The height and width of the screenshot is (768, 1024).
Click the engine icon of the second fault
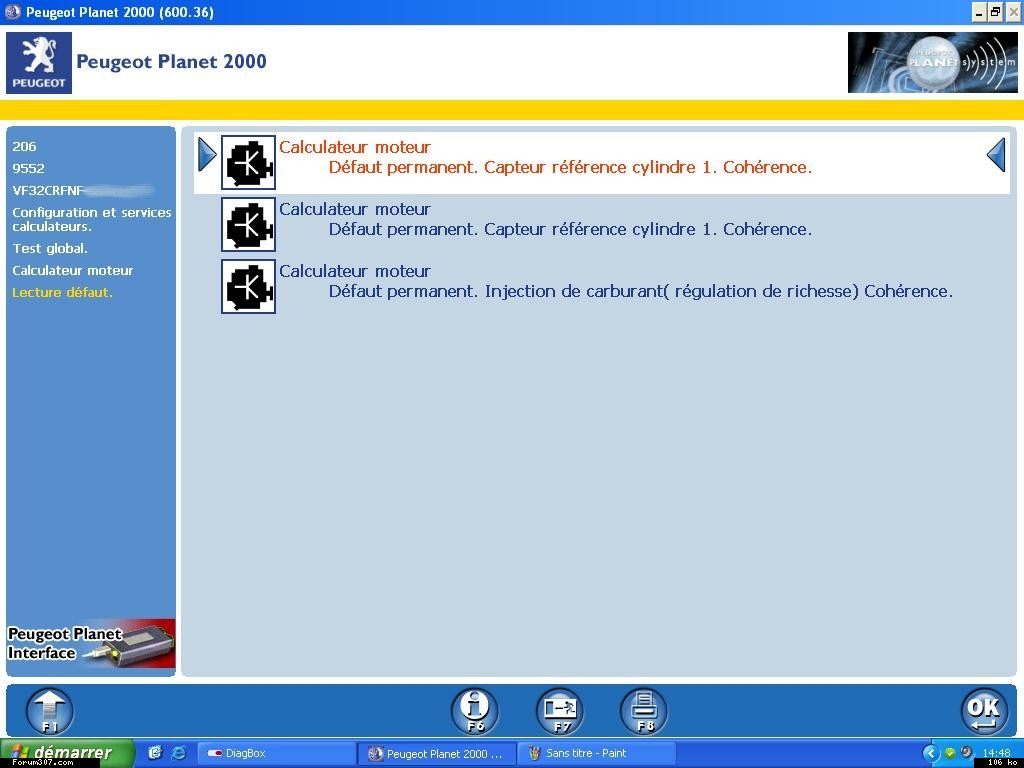pyautogui.click(x=248, y=225)
